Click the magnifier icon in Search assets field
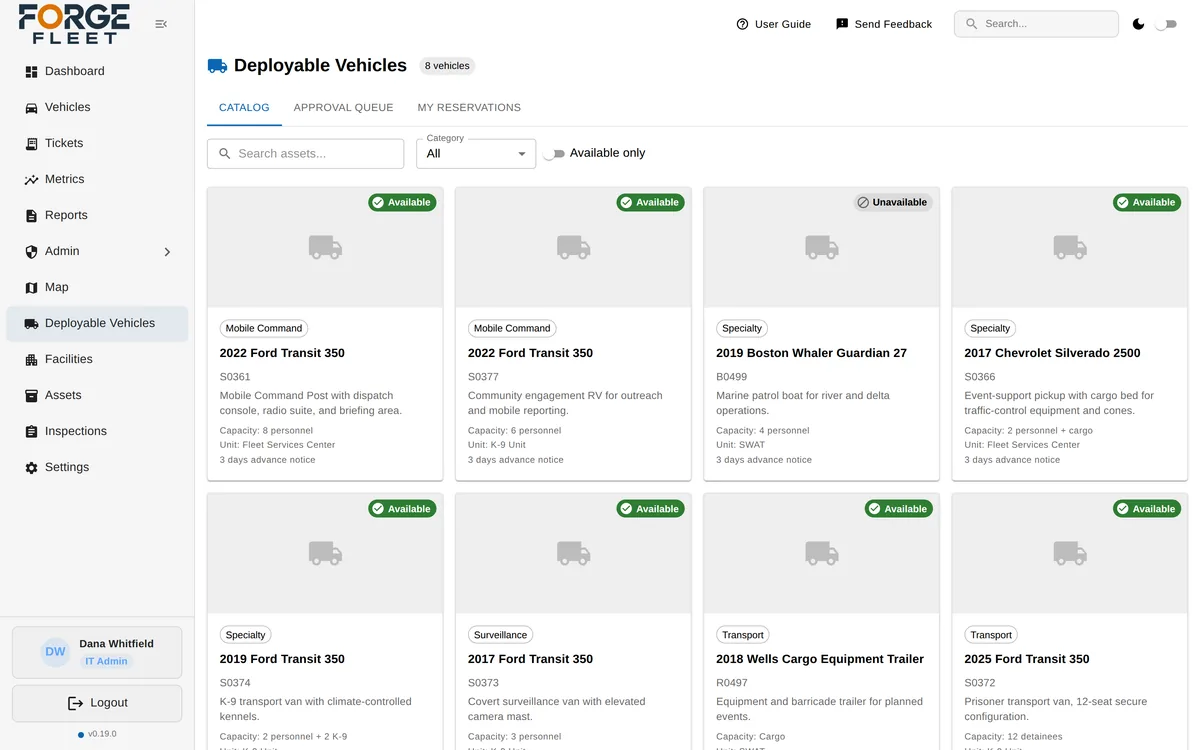This screenshot has height=750, width=1200. (225, 154)
